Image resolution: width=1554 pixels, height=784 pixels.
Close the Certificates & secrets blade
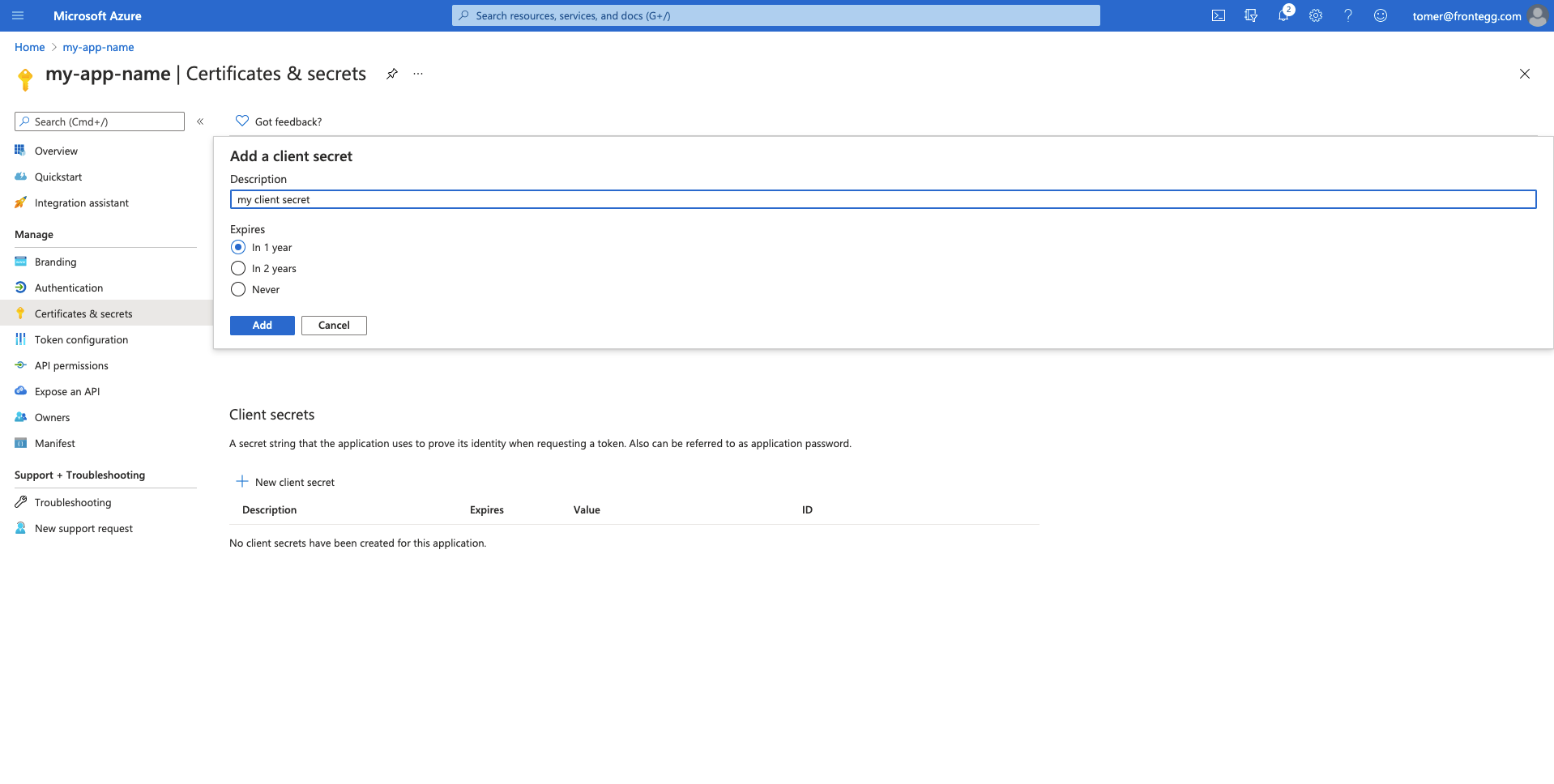(1525, 74)
